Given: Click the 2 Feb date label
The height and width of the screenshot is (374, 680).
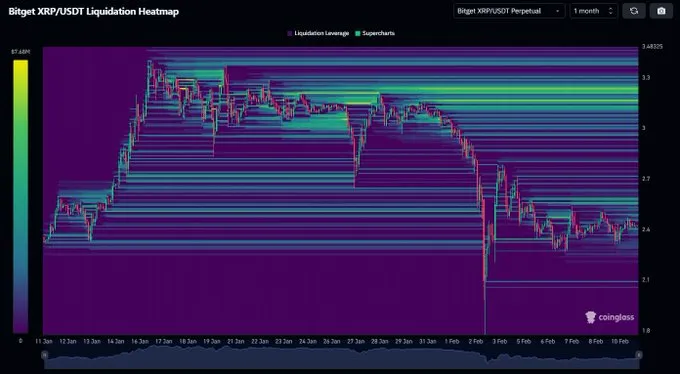Looking at the screenshot, I should [475, 341].
